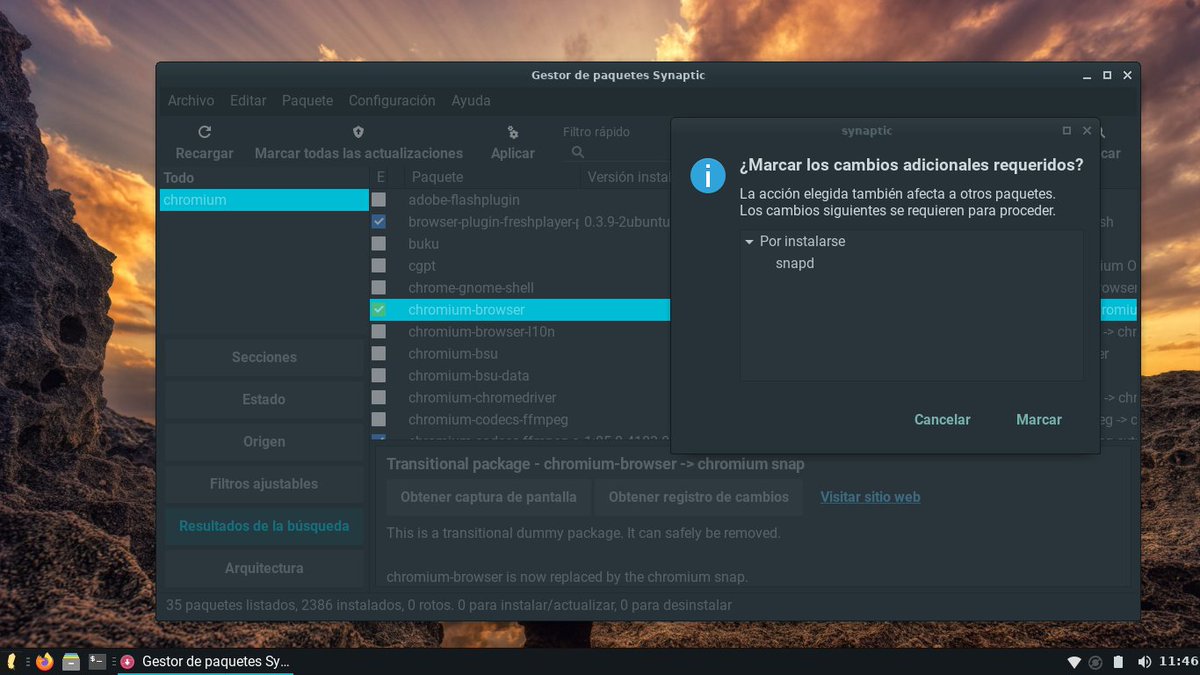1200x675 pixels.
Task: Click the Synaptic icon in the taskbar
Action: [127, 662]
